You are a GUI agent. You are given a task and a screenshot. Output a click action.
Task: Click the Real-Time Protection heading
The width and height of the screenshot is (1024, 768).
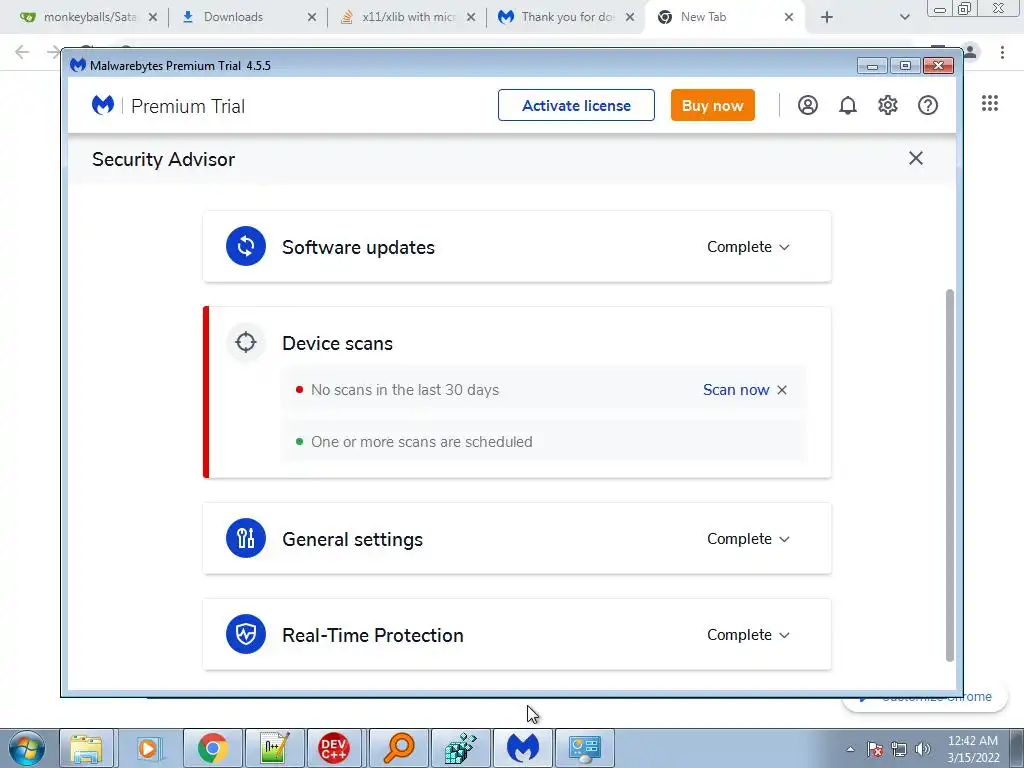(373, 635)
